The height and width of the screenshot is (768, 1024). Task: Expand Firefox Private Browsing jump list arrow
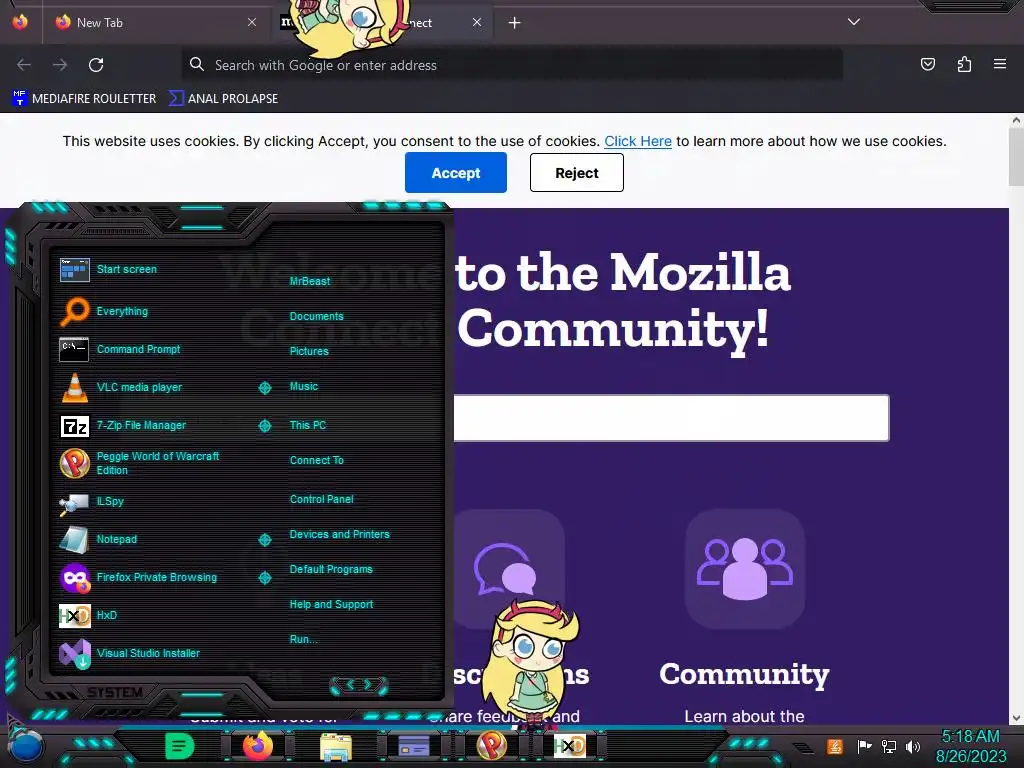pos(264,578)
